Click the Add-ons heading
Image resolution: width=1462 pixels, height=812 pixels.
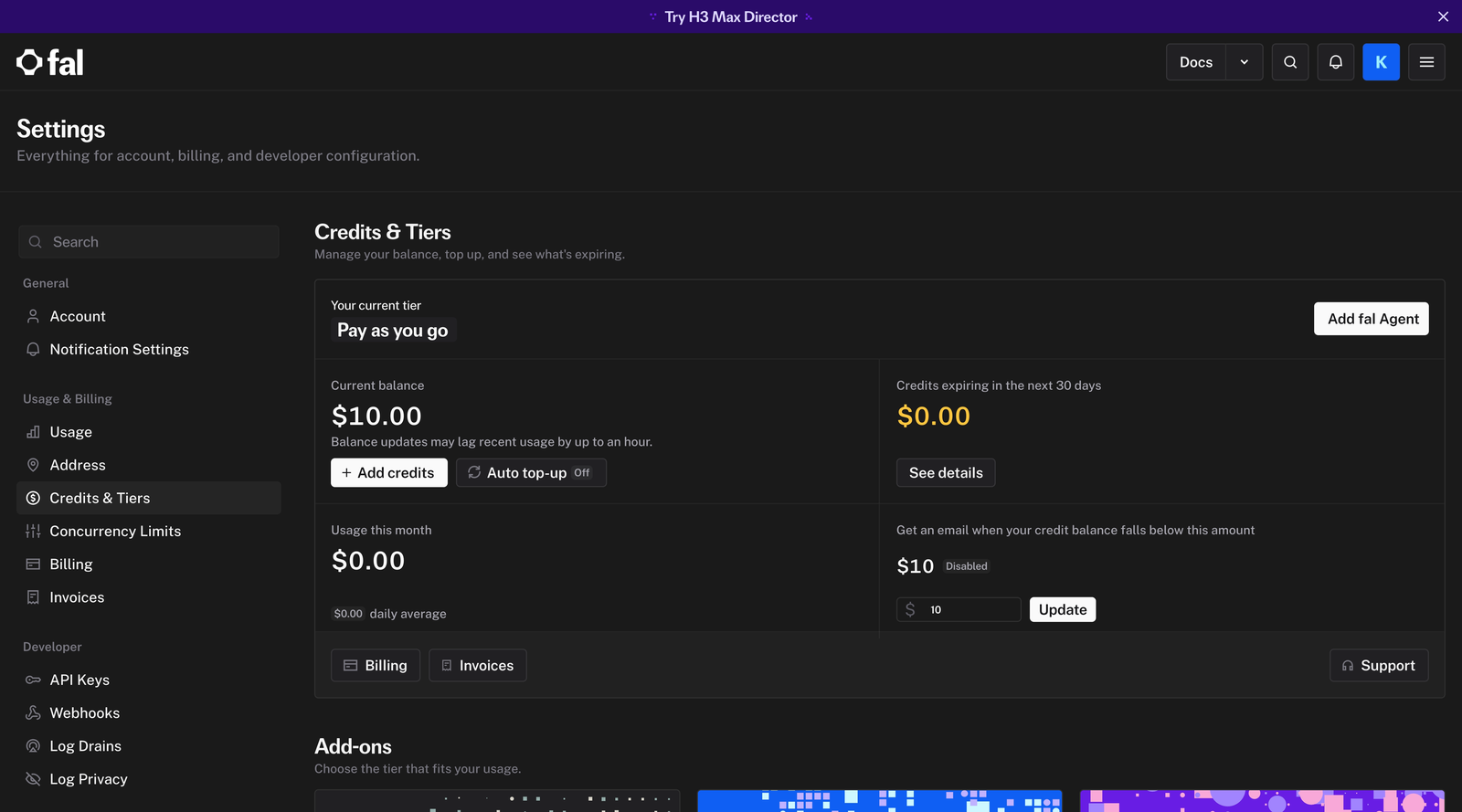tap(353, 746)
